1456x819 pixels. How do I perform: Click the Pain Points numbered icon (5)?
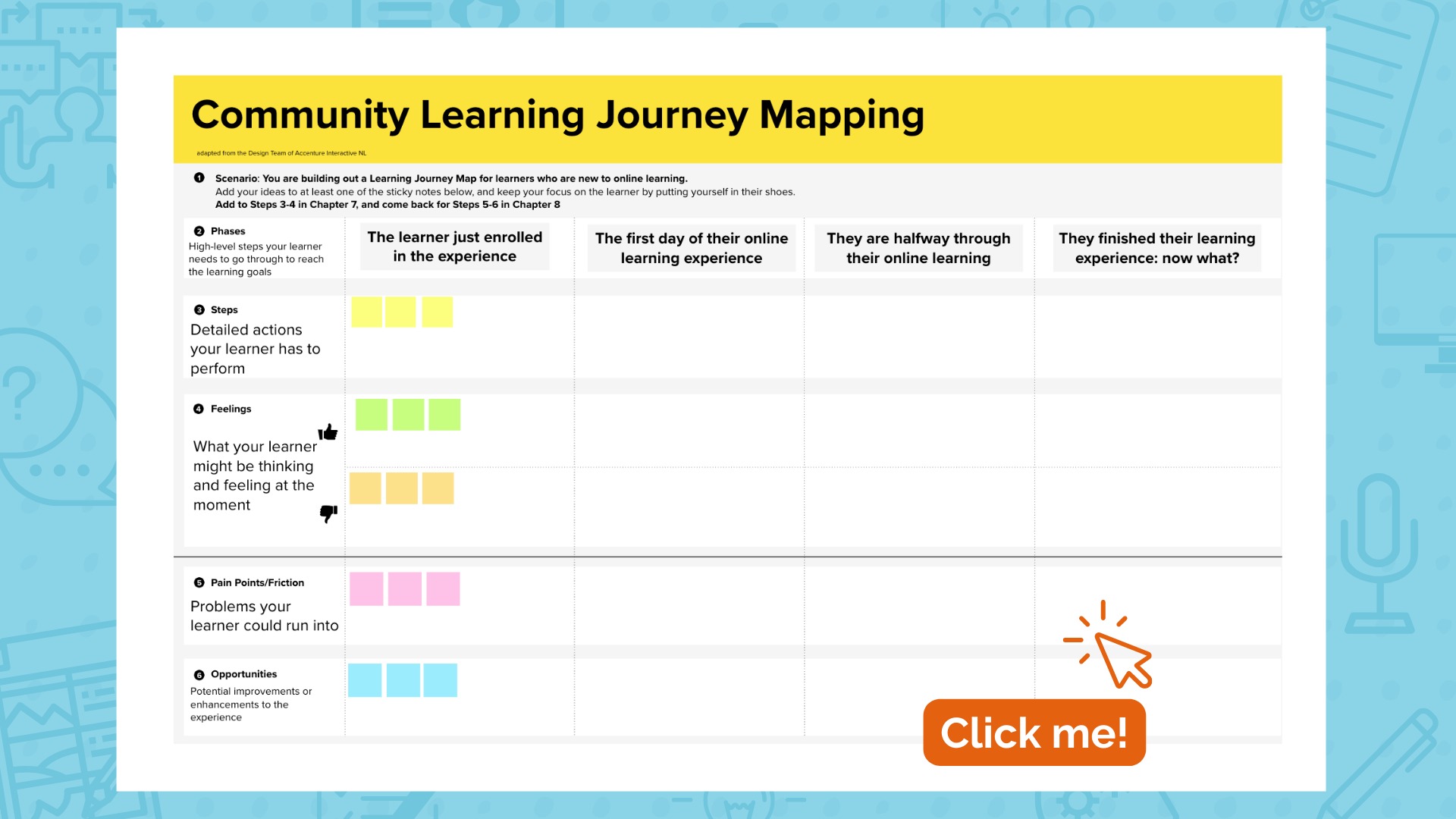pos(198,583)
